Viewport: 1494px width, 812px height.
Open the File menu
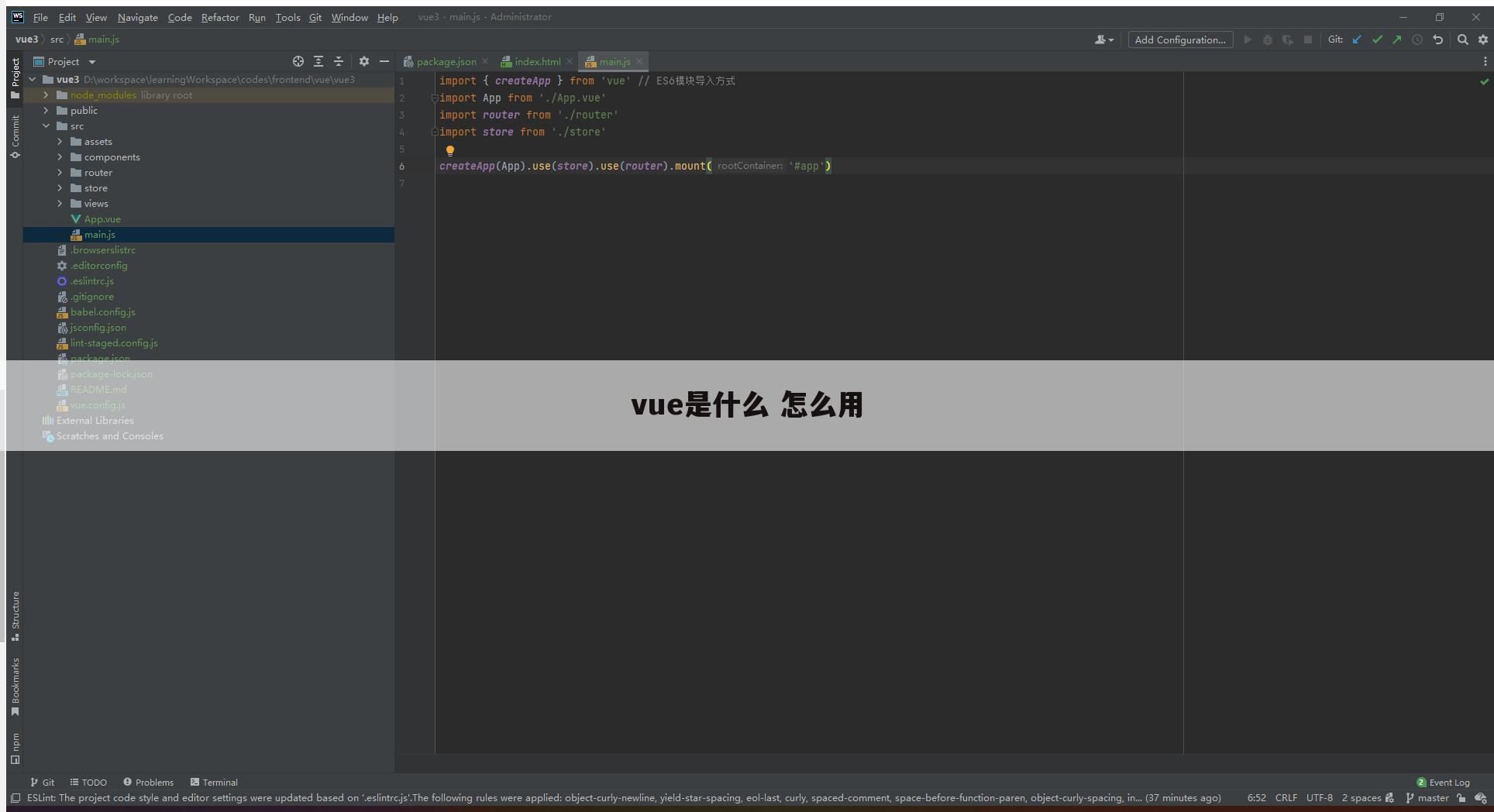point(40,17)
